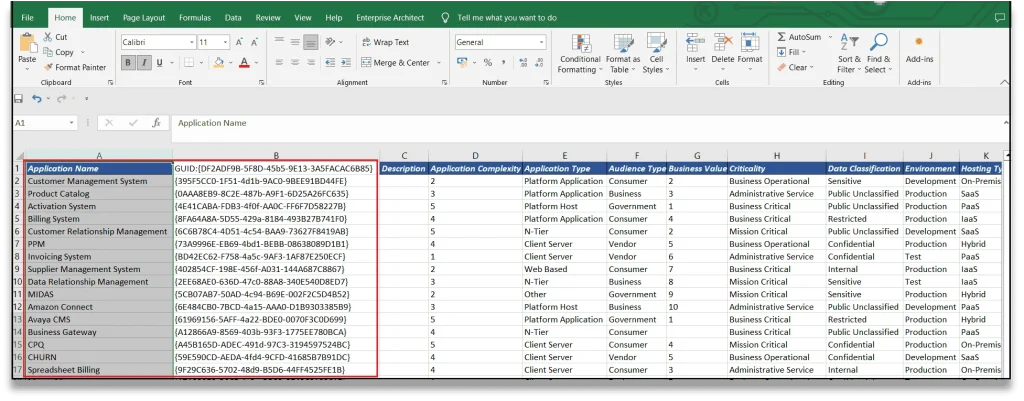Open the Enterprise Architect tab
This screenshot has width=1024, height=401.
pyautogui.click(x=390, y=18)
